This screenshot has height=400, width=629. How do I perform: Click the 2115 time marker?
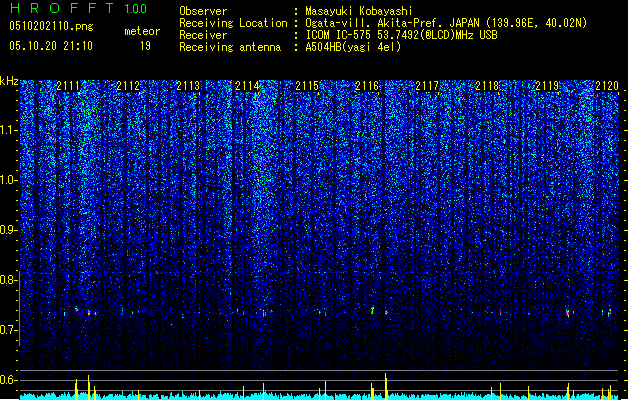coord(307,86)
